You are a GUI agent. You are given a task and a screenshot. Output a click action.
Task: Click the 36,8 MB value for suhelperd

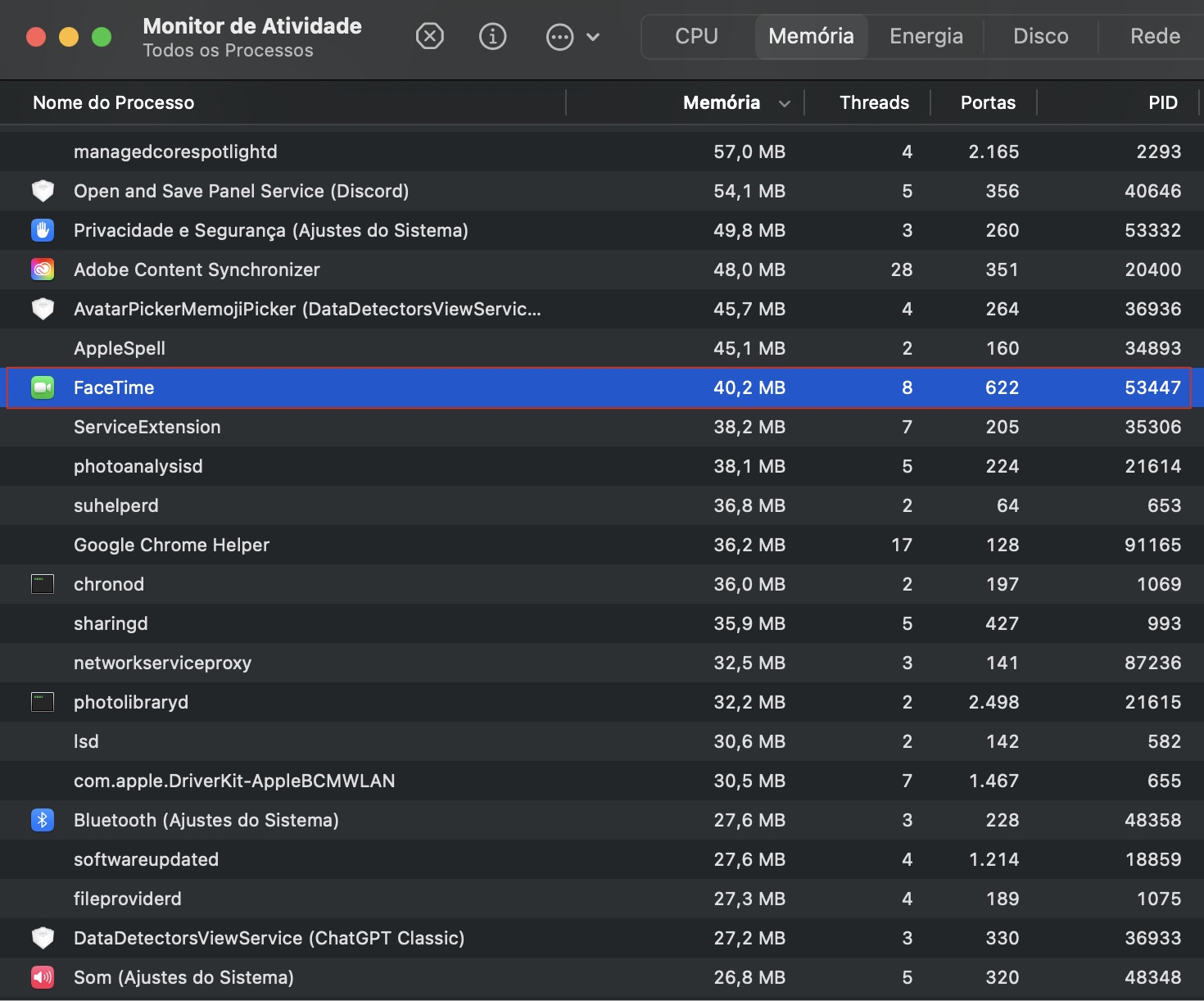tap(749, 505)
